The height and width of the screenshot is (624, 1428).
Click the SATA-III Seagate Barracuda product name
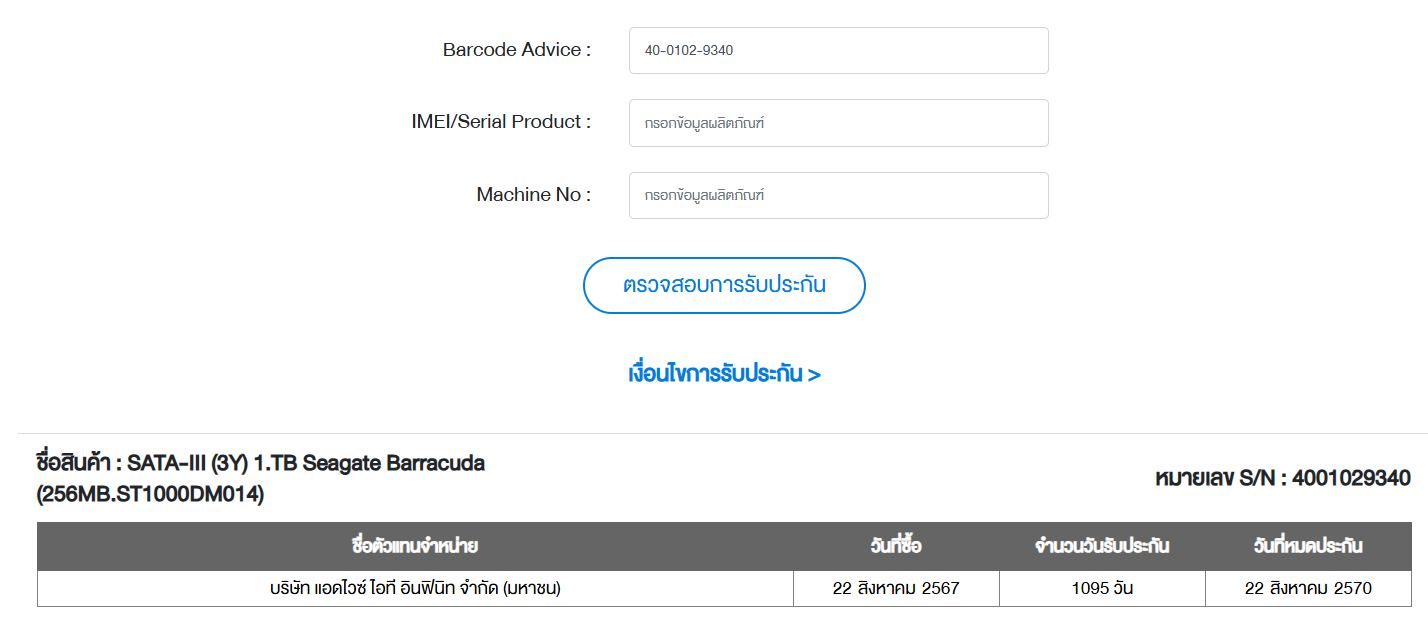306,464
